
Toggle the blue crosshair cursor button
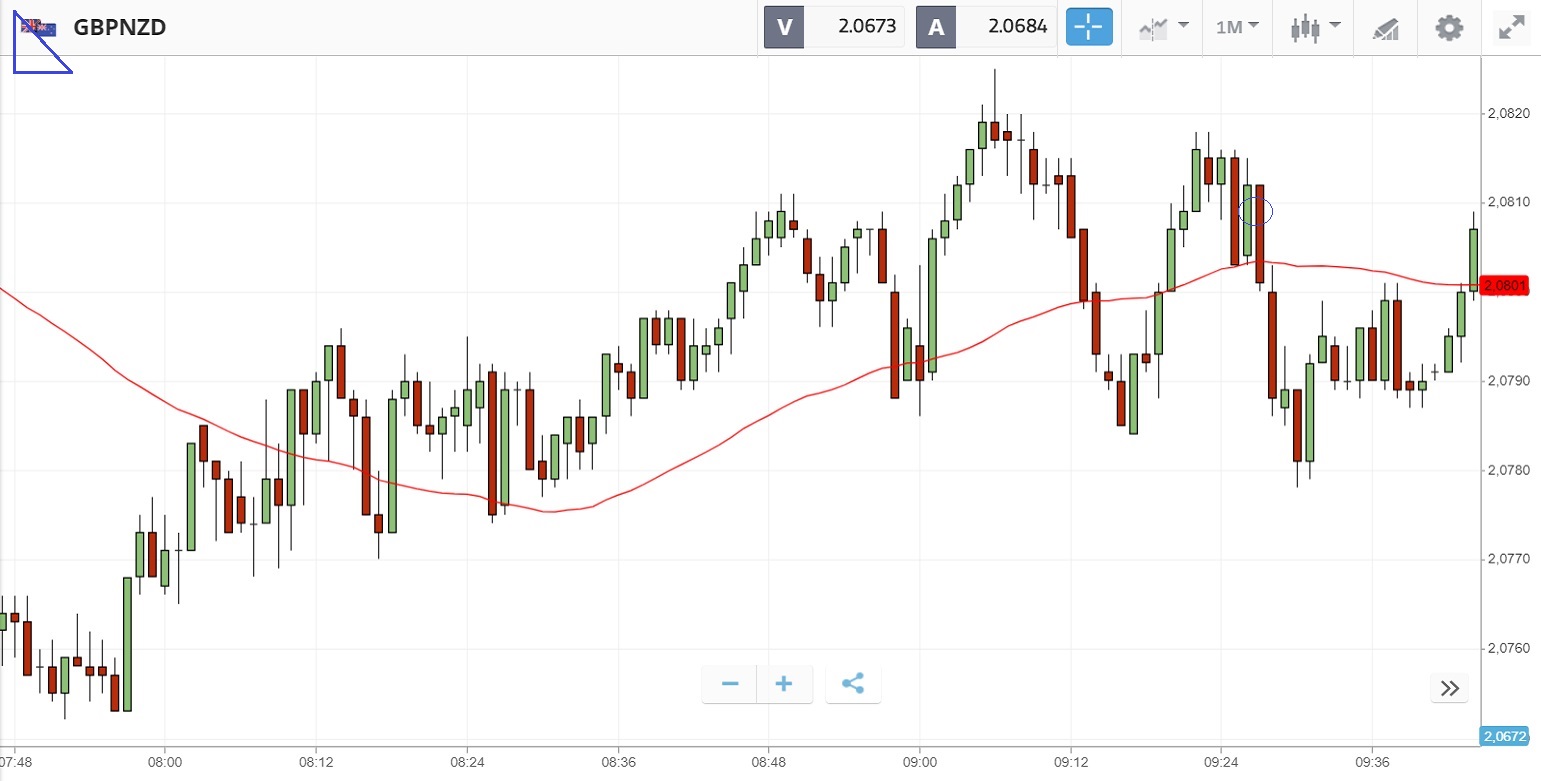coord(1089,27)
